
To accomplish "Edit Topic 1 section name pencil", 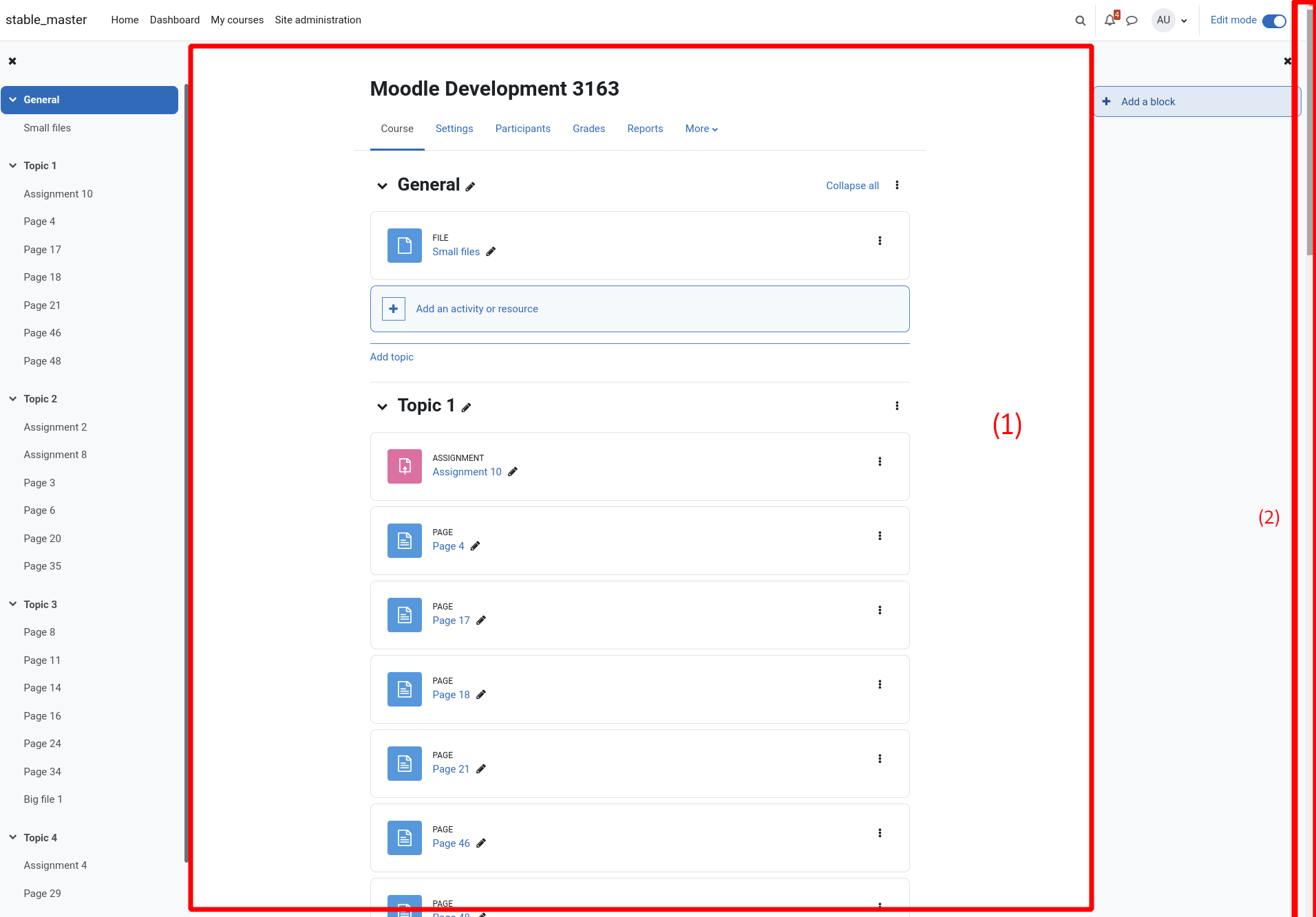I will [x=467, y=407].
